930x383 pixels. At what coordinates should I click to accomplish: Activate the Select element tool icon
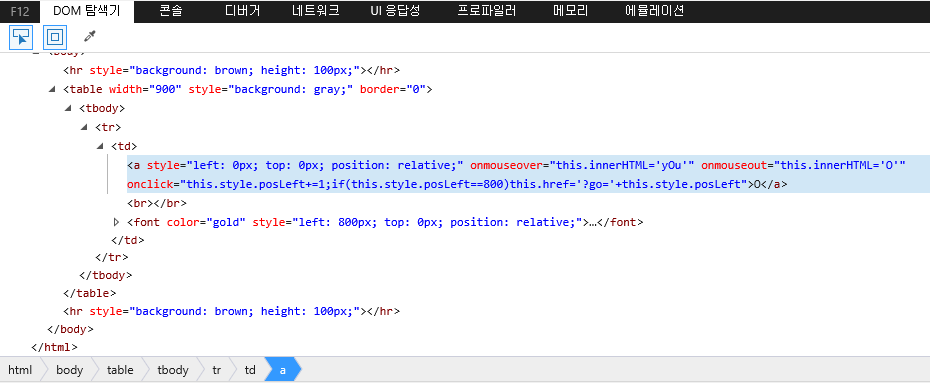[x=21, y=37]
